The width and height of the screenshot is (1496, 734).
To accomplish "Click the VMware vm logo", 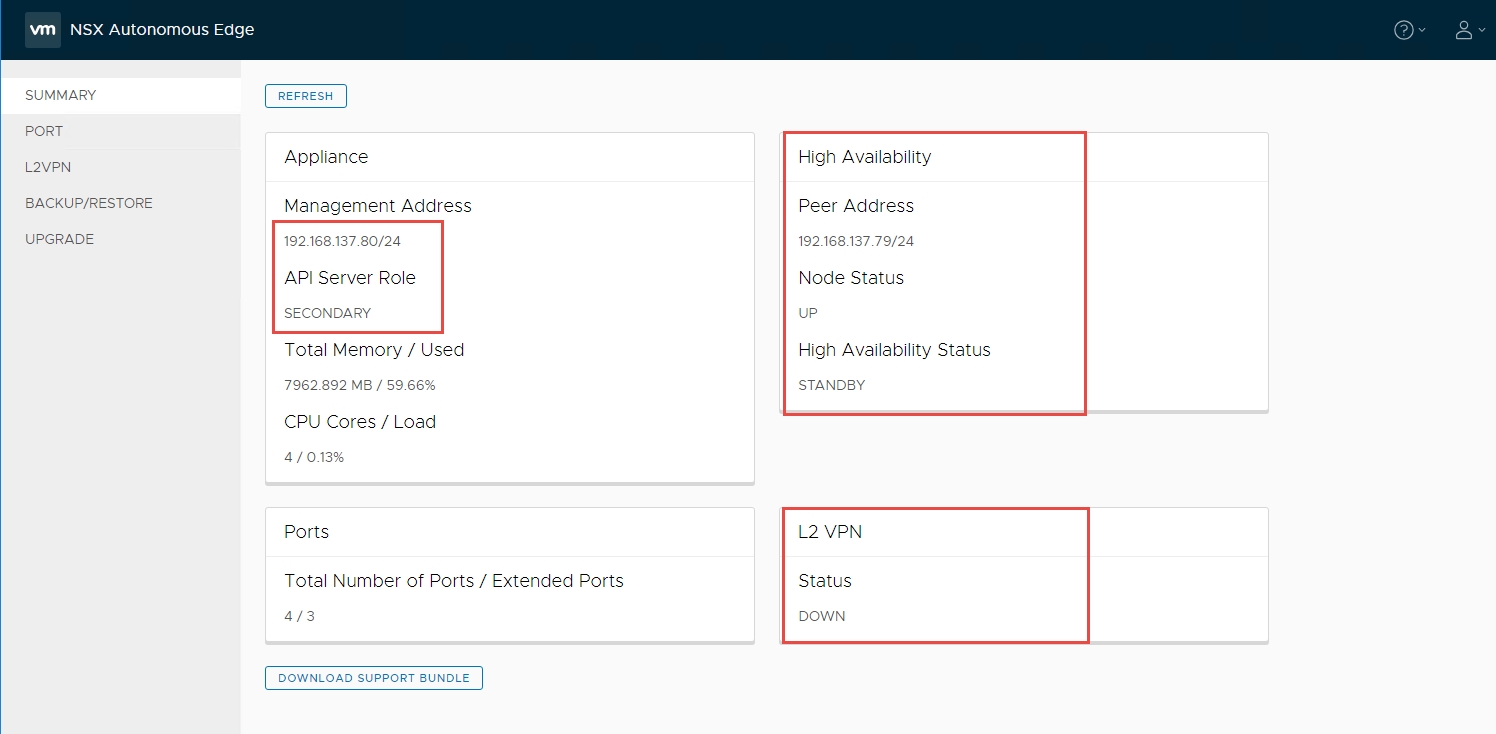I will (x=42, y=30).
